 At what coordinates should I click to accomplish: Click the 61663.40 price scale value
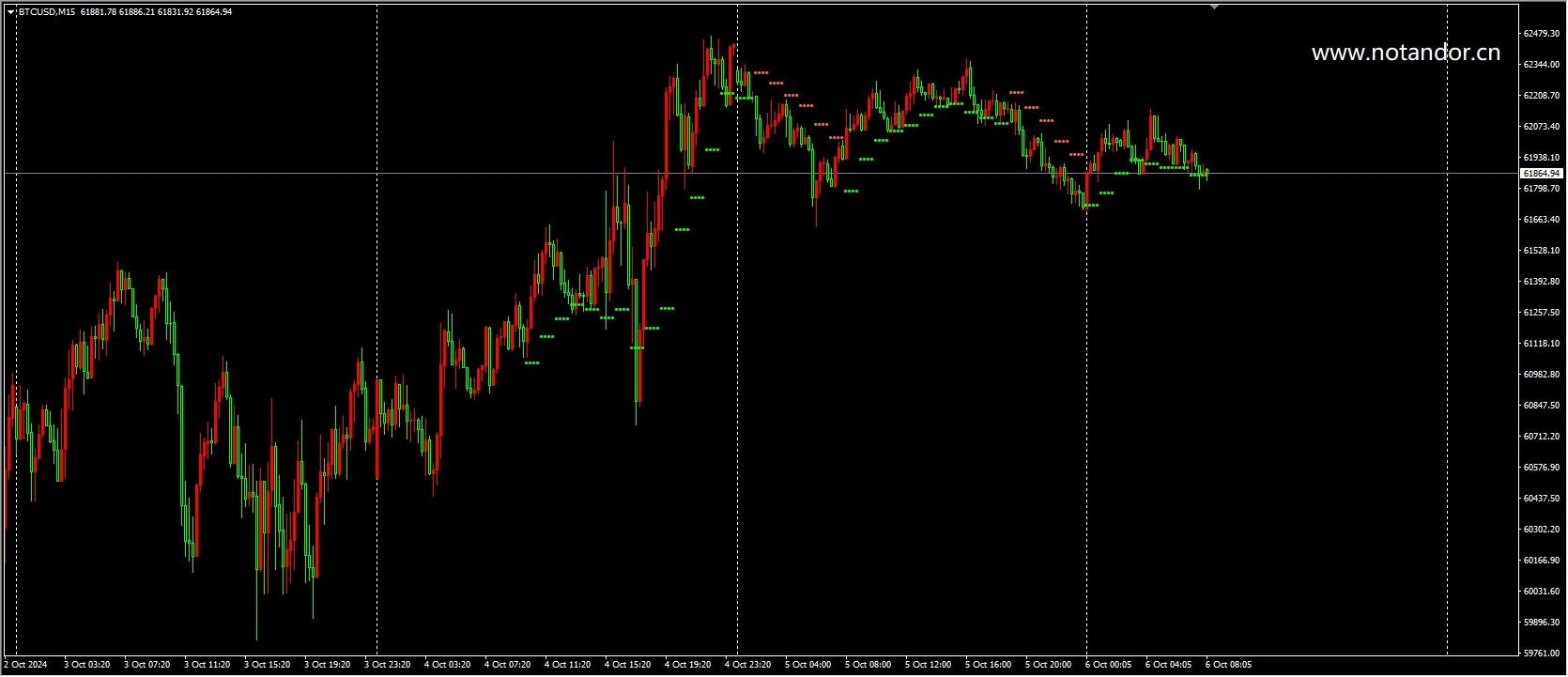pyautogui.click(x=1541, y=220)
